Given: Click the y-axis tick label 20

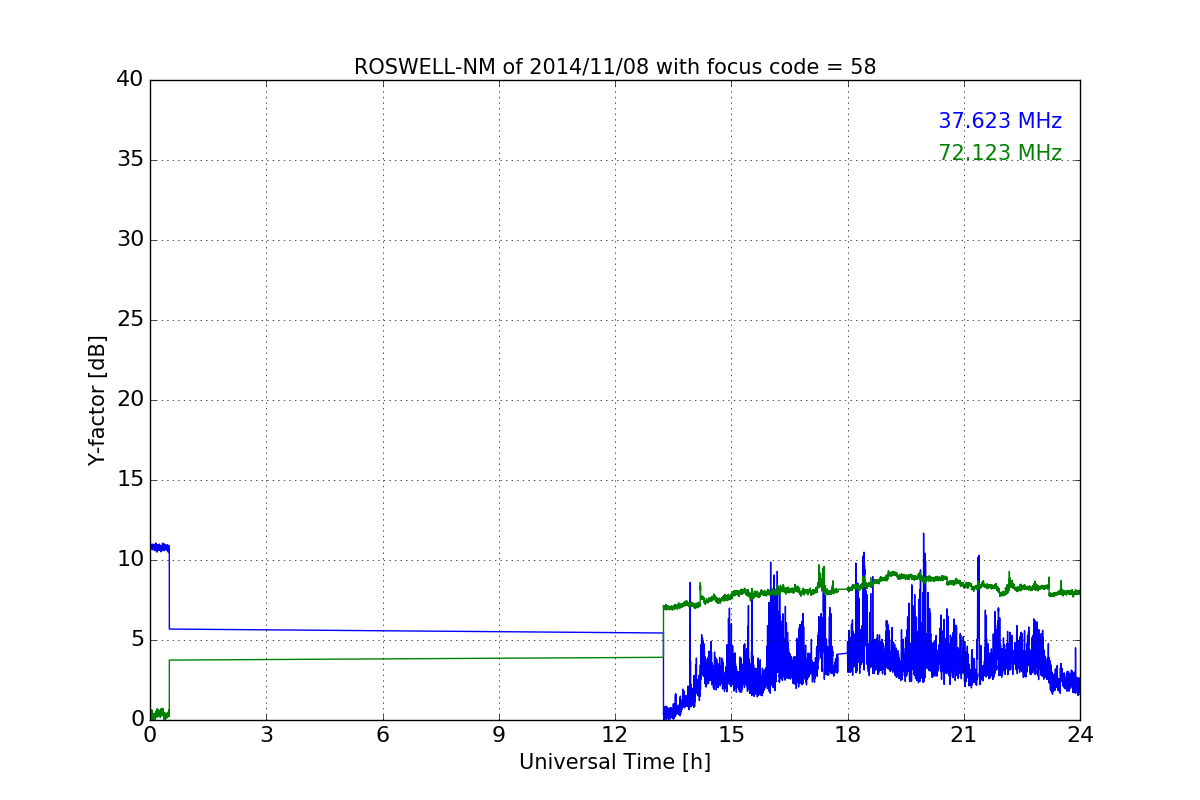Looking at the screenshot, I should click(130, 400).
